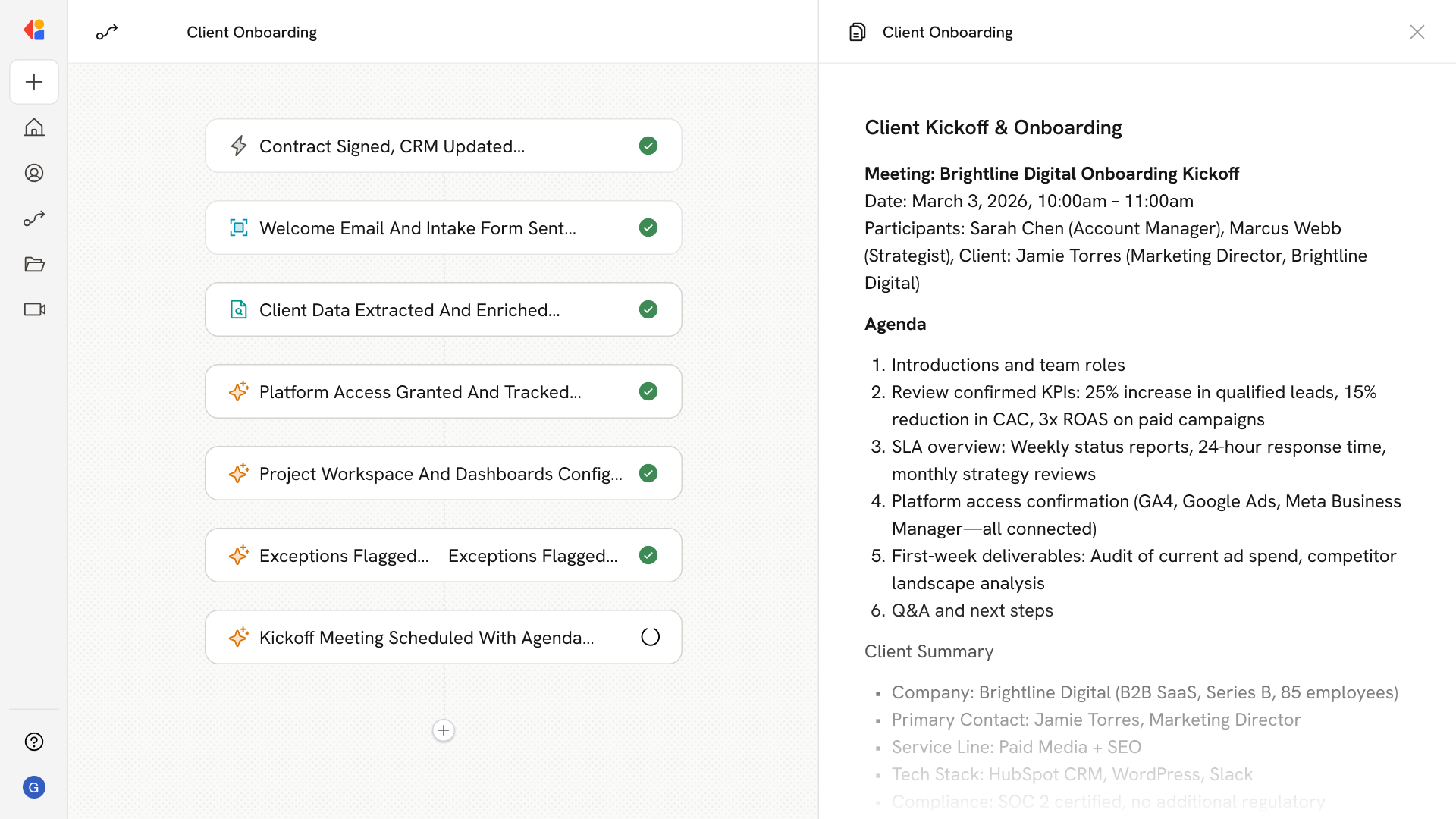
Task: Open the folder icon in the sidebar
Action: [34, 264]
